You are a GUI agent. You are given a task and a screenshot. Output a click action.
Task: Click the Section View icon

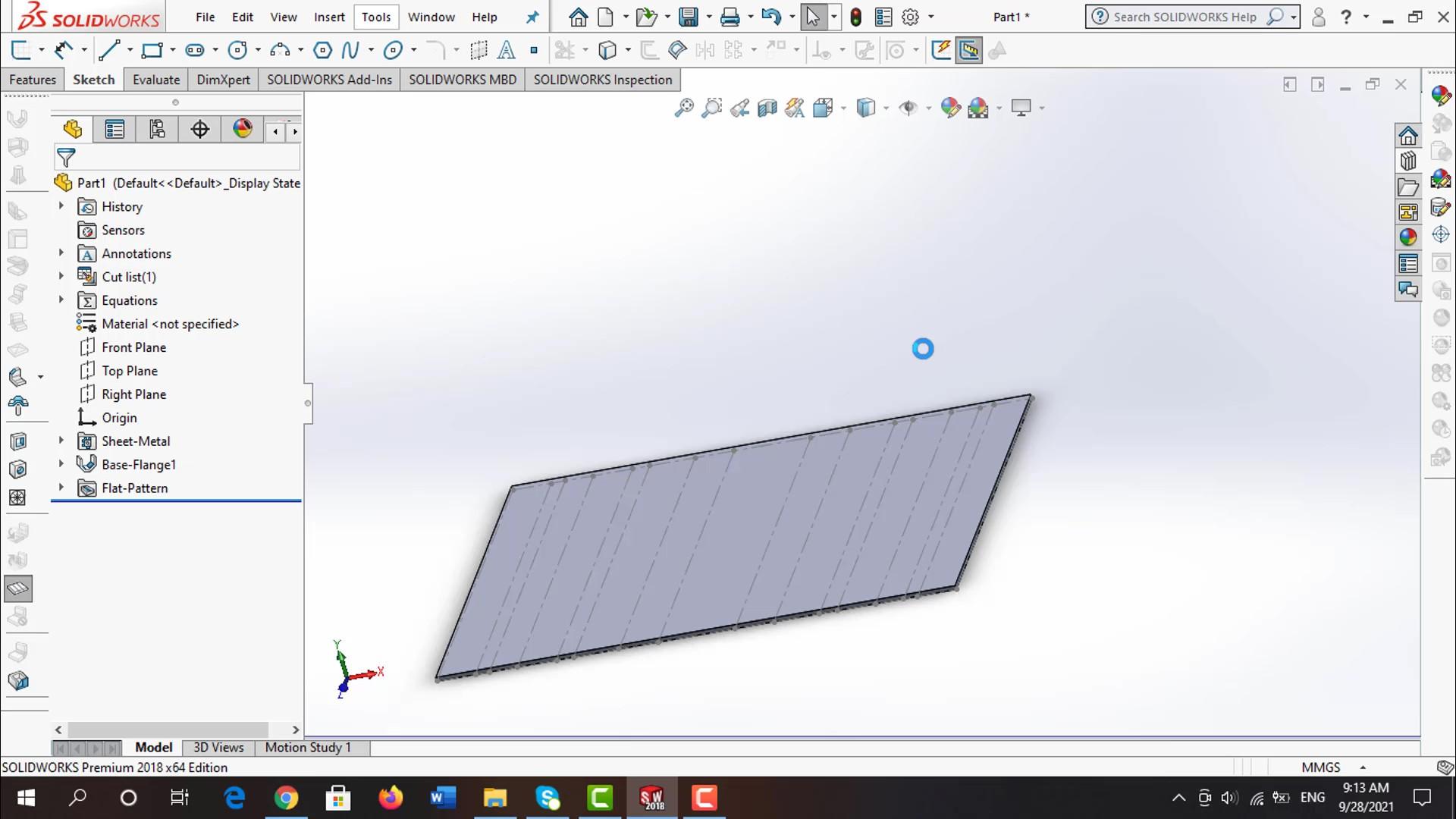(767, 108)
